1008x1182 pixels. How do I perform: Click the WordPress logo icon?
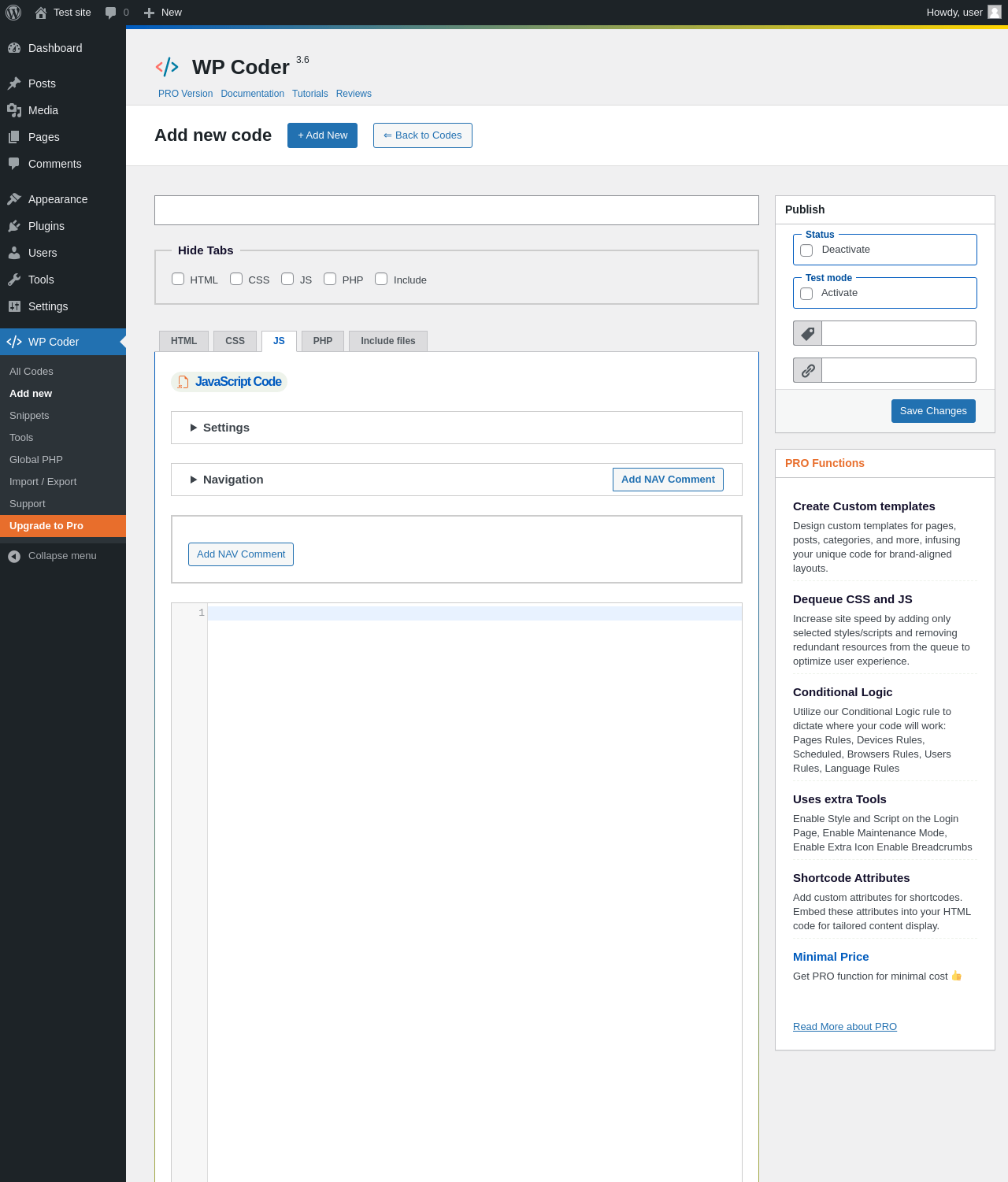tap(13, 13)
